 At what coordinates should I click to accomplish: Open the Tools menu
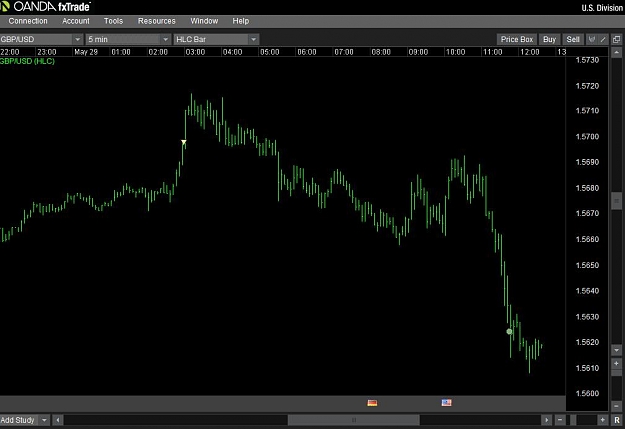coord(113,21)
